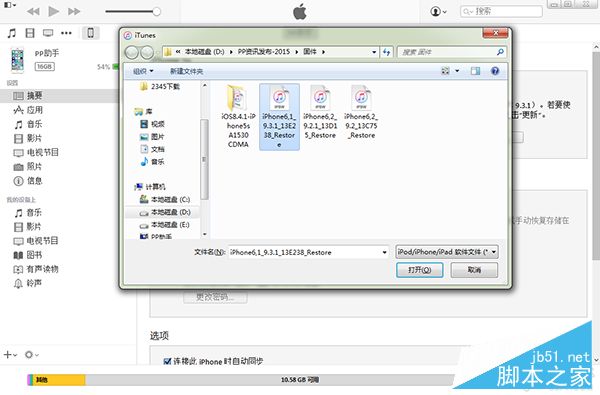The image size is (600, 395).
Task: Toggle the preview pane icon
Action: tap(475, 71)
